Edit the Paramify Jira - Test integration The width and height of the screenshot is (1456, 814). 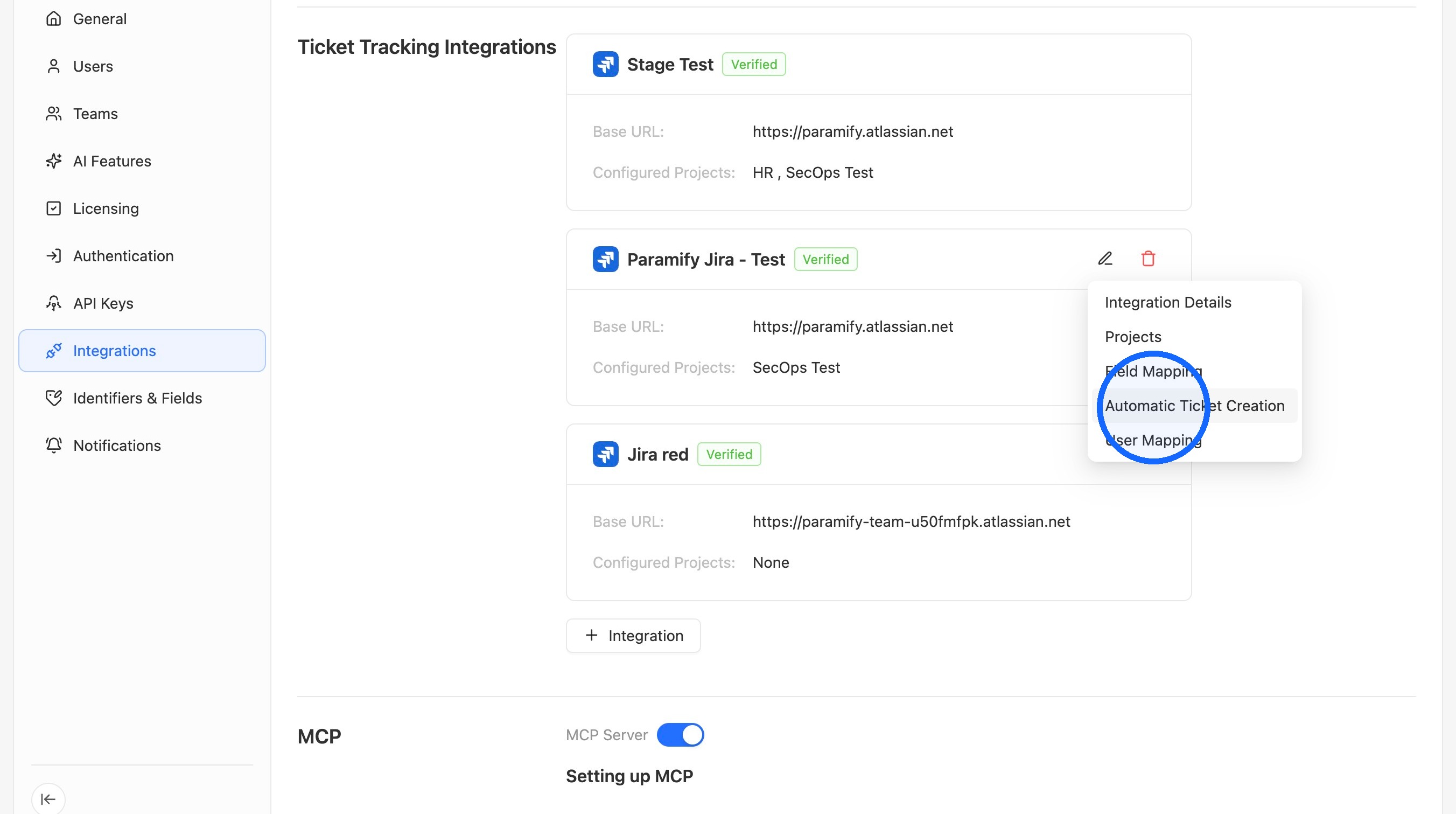coord(1105,259)
